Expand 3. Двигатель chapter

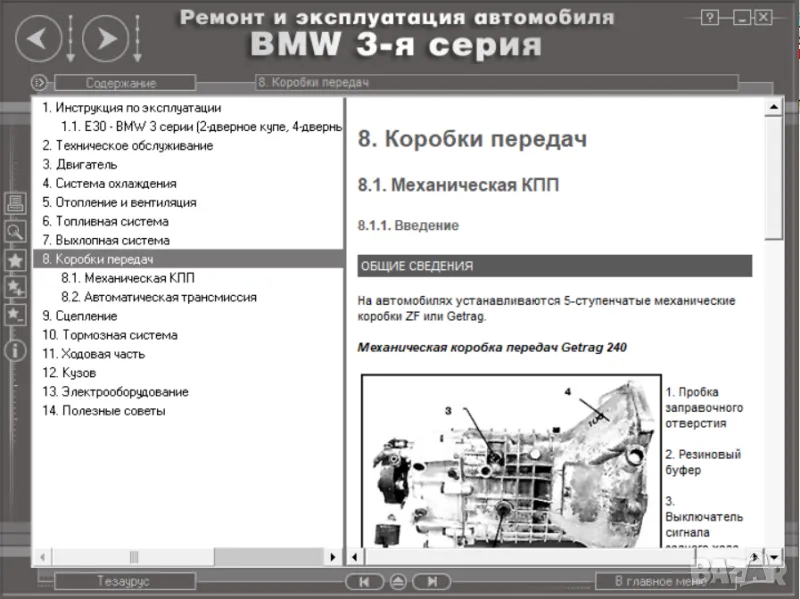(x=79, y=164)
